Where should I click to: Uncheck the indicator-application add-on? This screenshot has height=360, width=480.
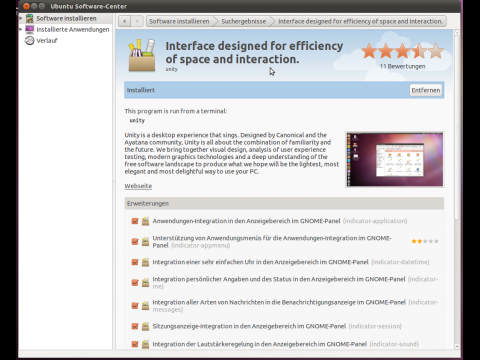click(135, 221)
